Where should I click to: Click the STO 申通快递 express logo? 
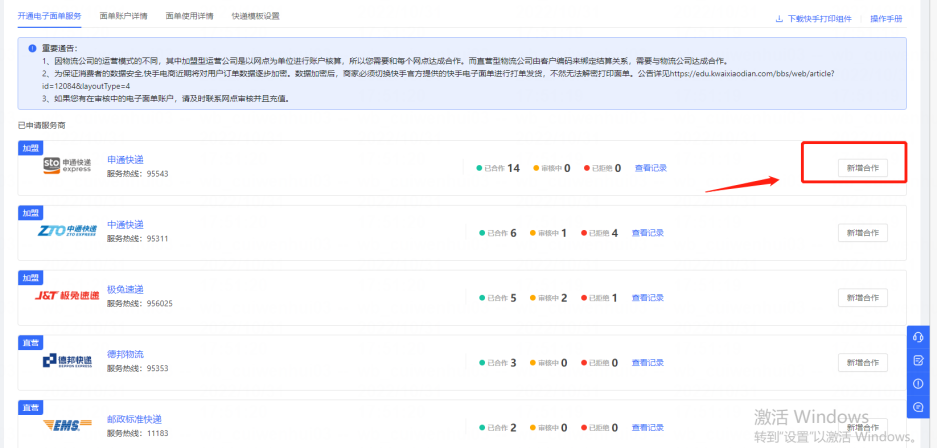[x=67, y=166]
